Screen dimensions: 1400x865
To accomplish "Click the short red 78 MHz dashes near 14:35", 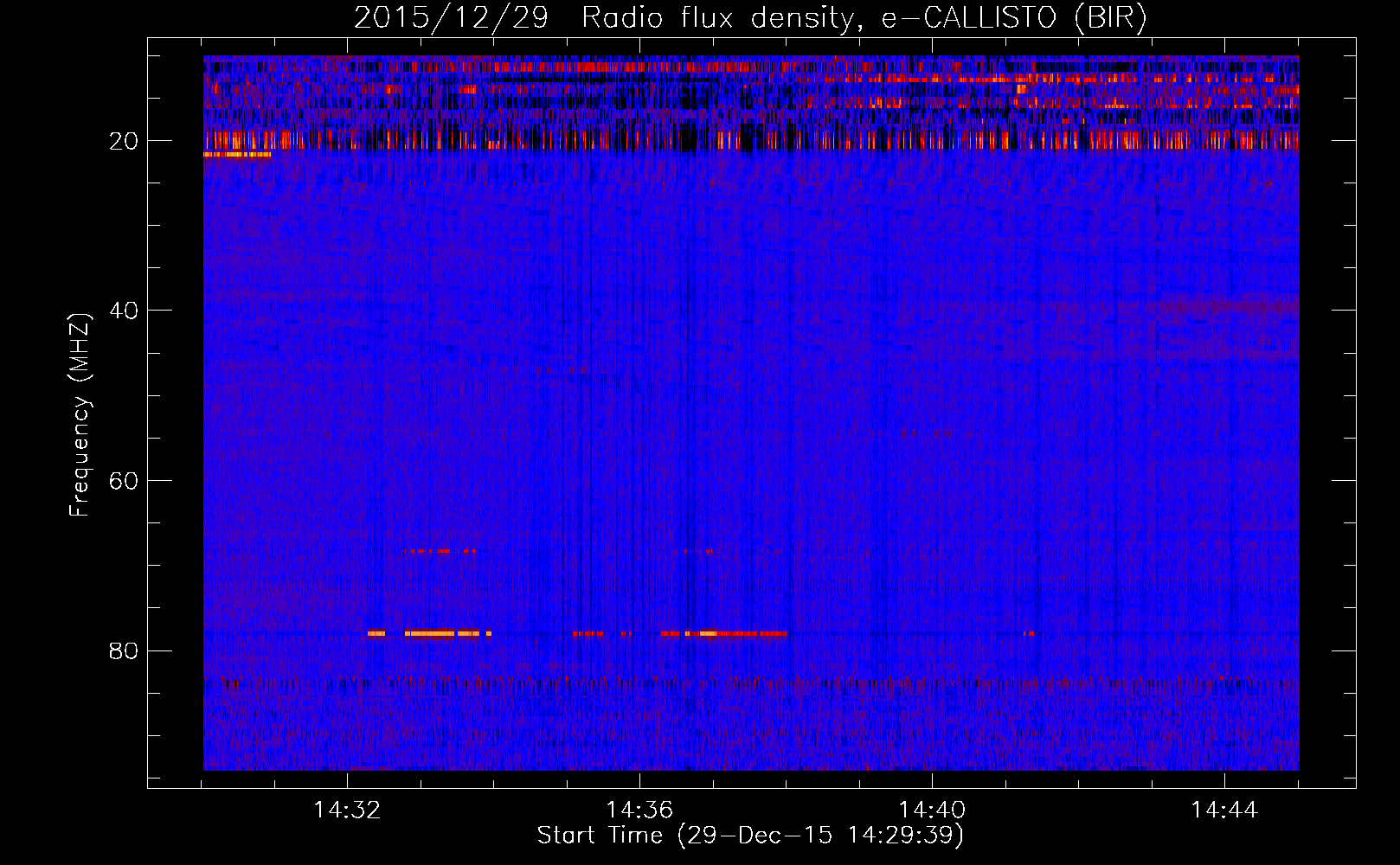I will [588, 633].
